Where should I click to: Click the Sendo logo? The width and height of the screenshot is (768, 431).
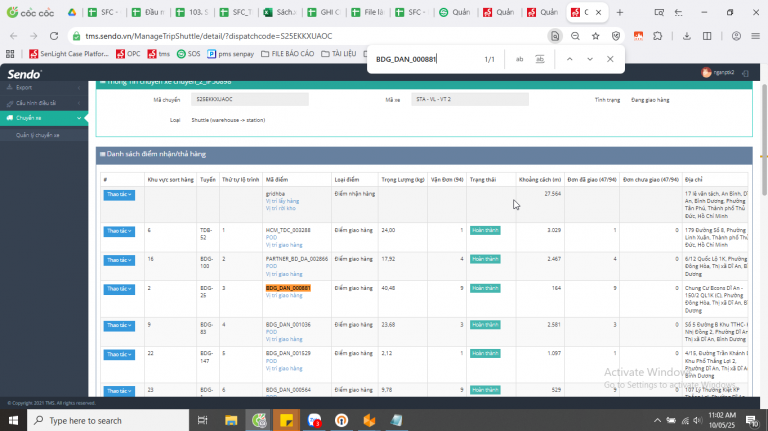pyautogui.click(x=24, y=74)
